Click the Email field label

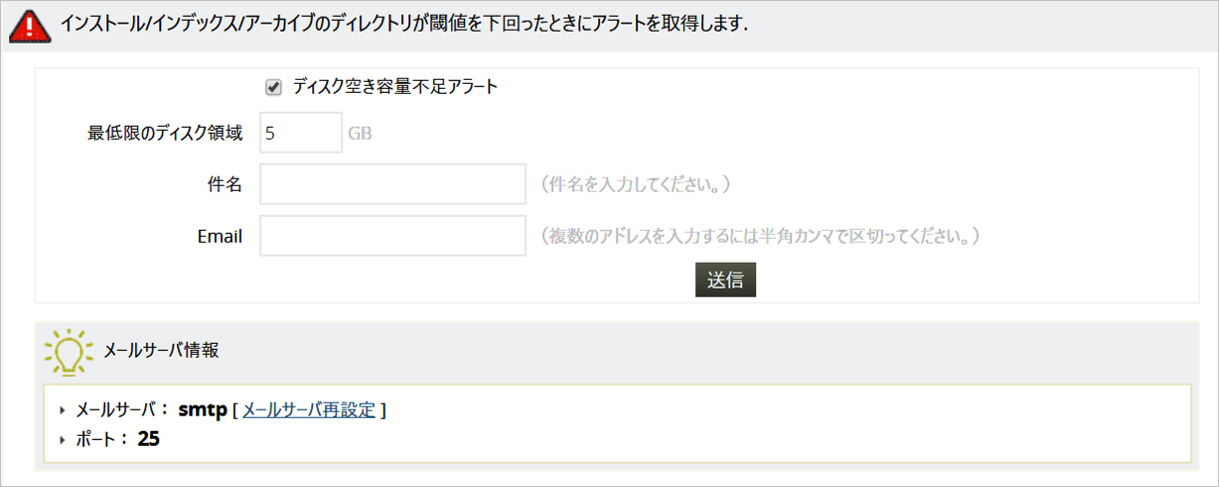pyautogui.click(x=220, y=237)
